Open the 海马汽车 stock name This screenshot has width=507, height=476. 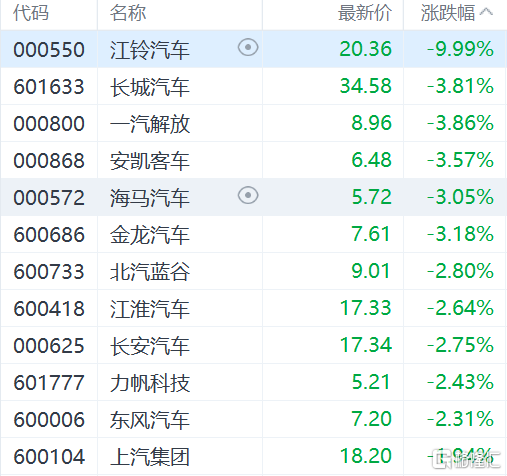[x=150, y=198]
